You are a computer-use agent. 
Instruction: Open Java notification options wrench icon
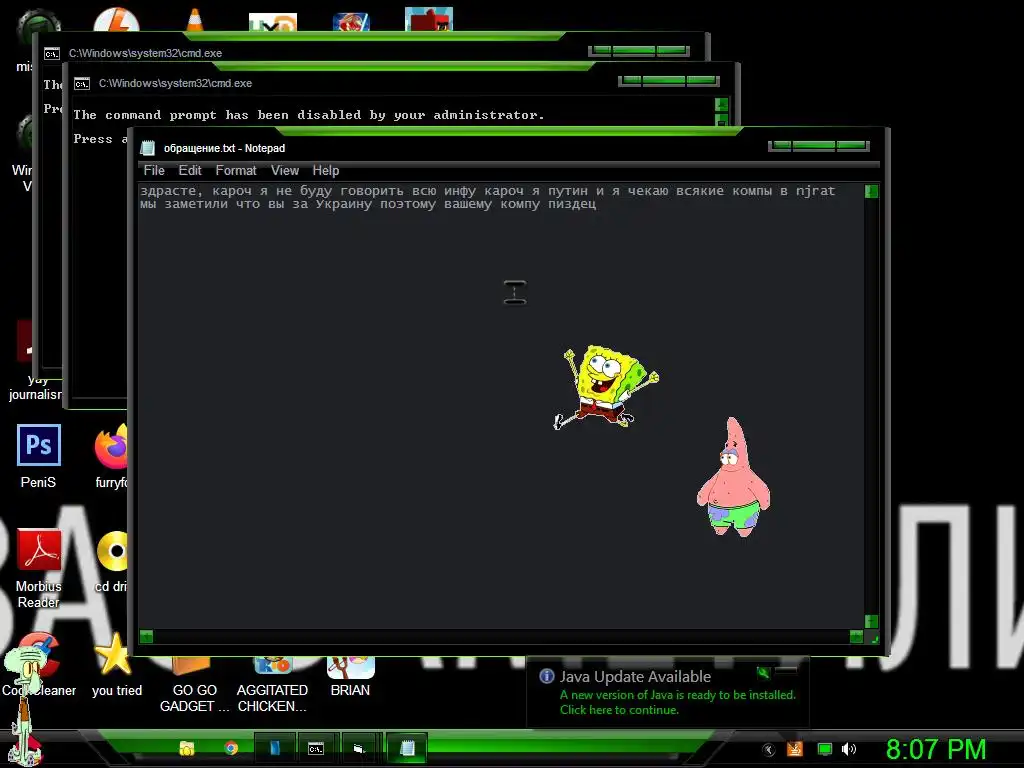pyautogui.click(x=763, y=672)
